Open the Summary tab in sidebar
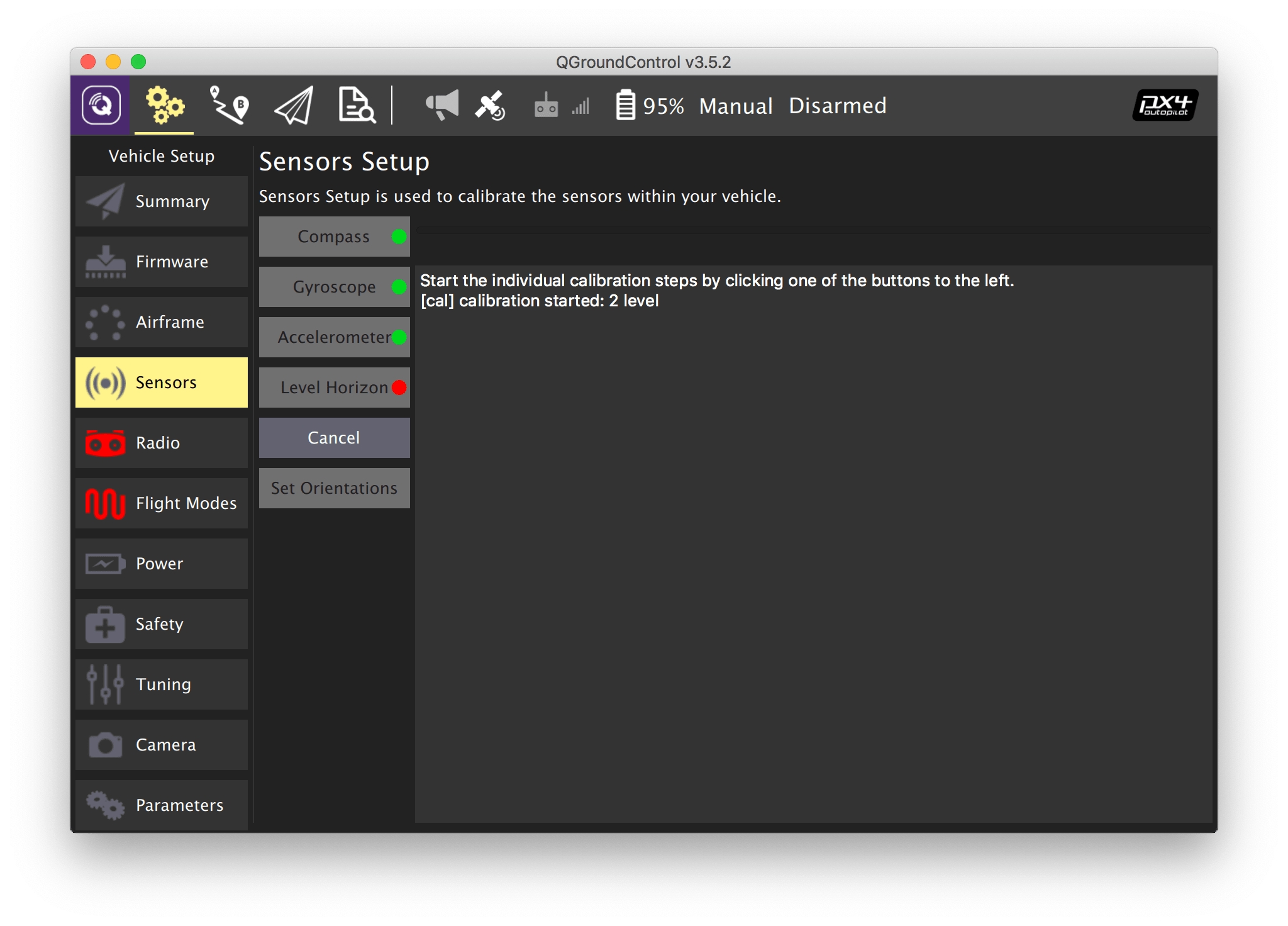Image resolution: width=1288 pixels, height=926 pixels. [162, 201]
